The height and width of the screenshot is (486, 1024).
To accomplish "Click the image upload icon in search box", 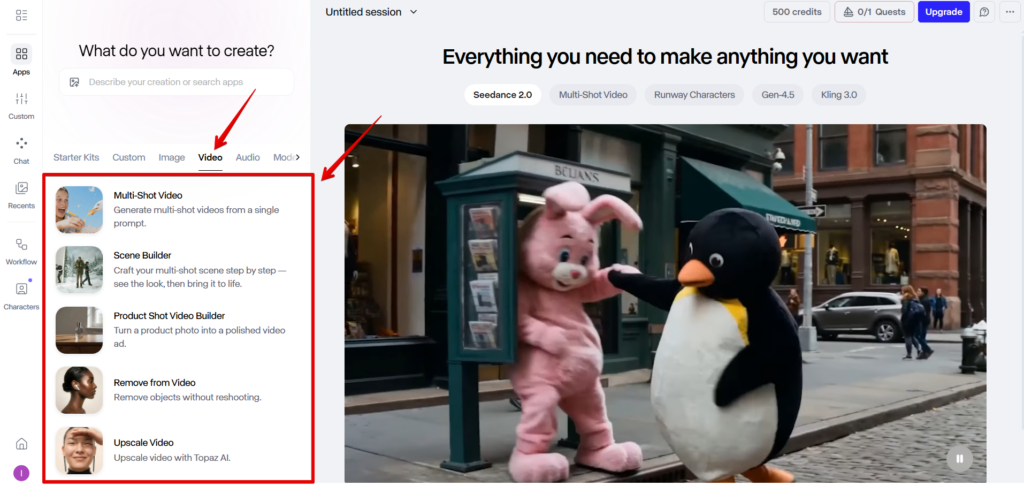I will tap(74, 82).
